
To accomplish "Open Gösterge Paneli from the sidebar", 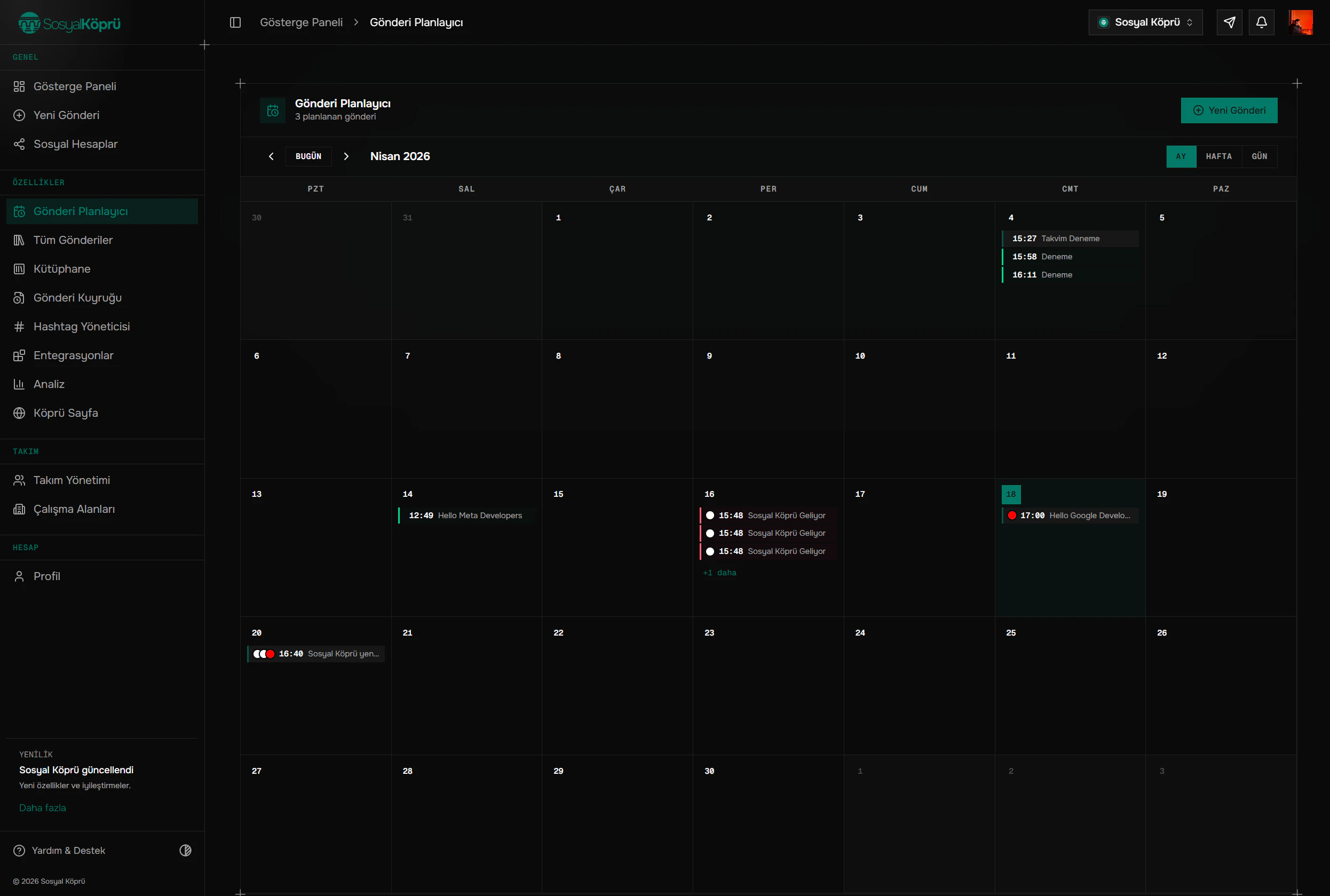I will click(x=102, y=86).
